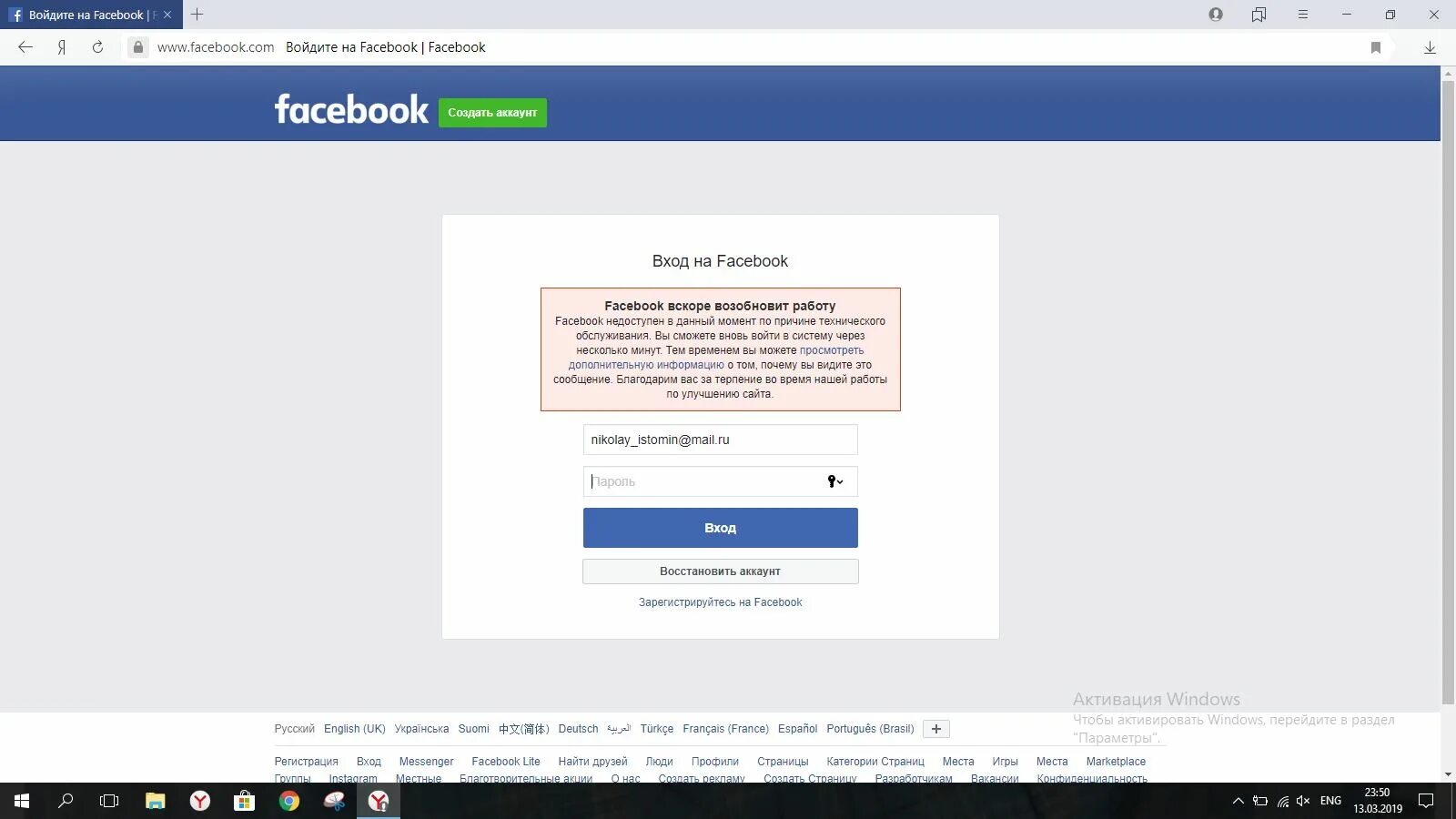
Task: Select Русский language link
Action: (294, 729)
